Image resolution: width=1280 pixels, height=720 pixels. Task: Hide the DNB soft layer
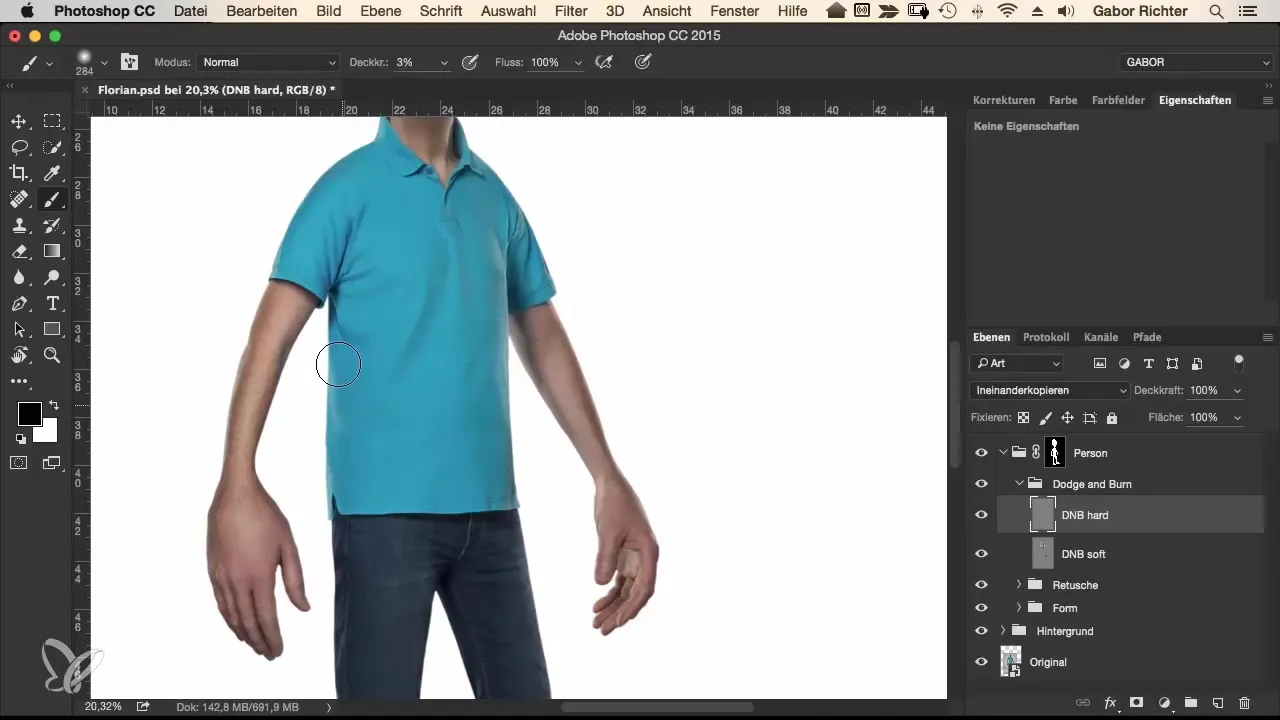[981, 553]
